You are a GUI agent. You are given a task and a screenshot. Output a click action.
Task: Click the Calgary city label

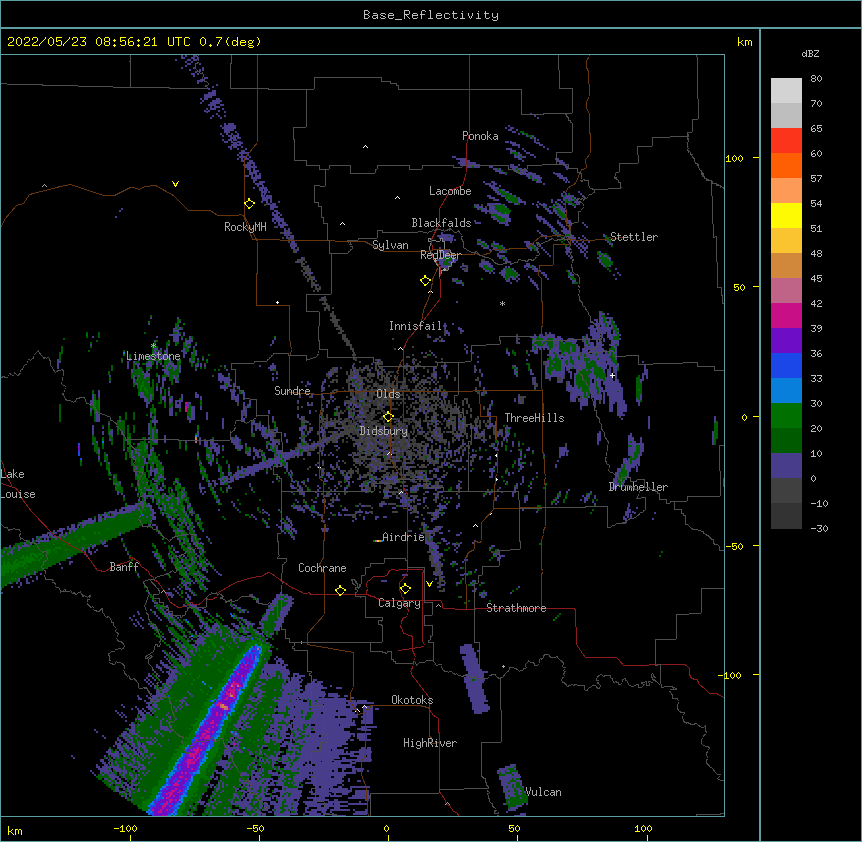pyautogui.click(x=399, y=603)
